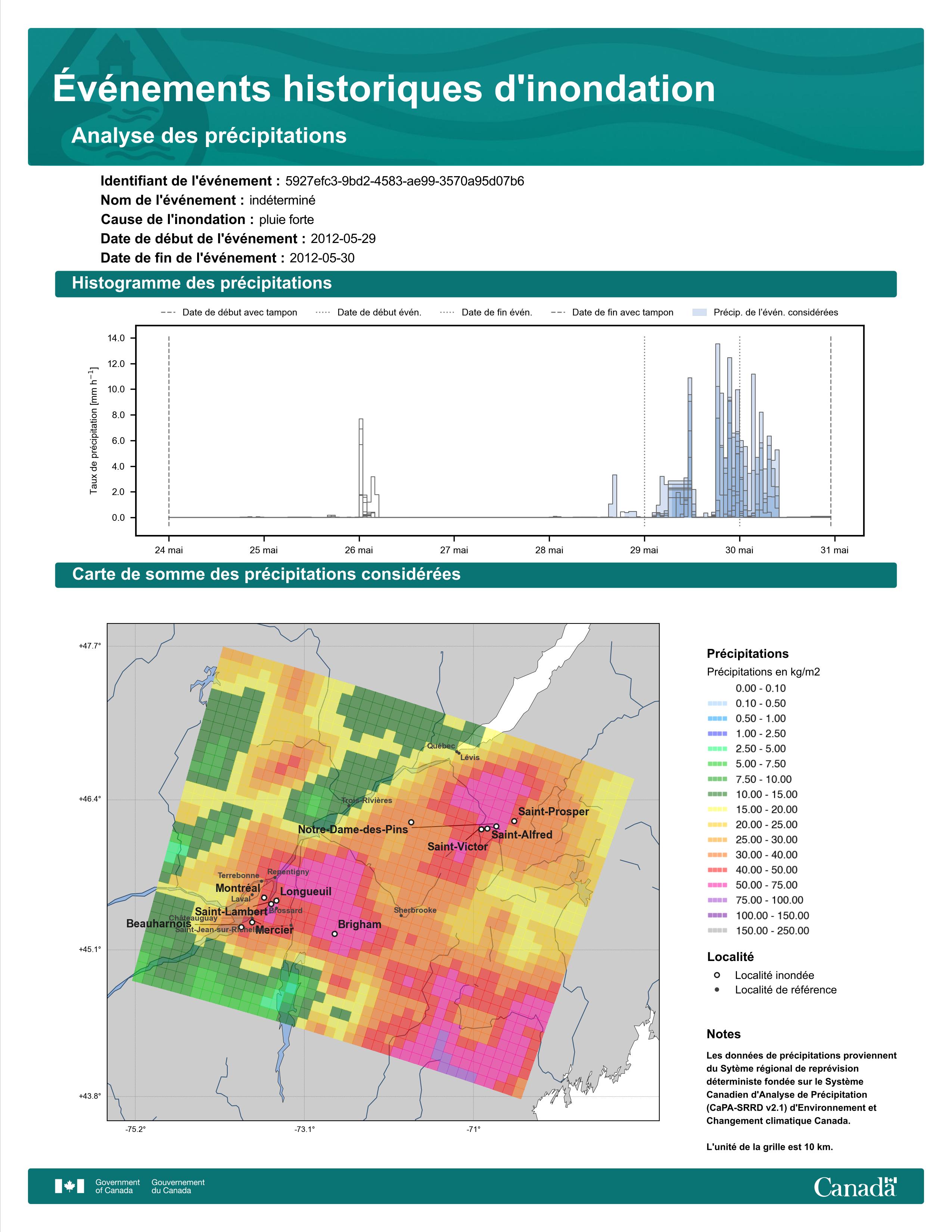Click the Québec city label on map
The image size is (952, 1232).
(x=441, y=746)
